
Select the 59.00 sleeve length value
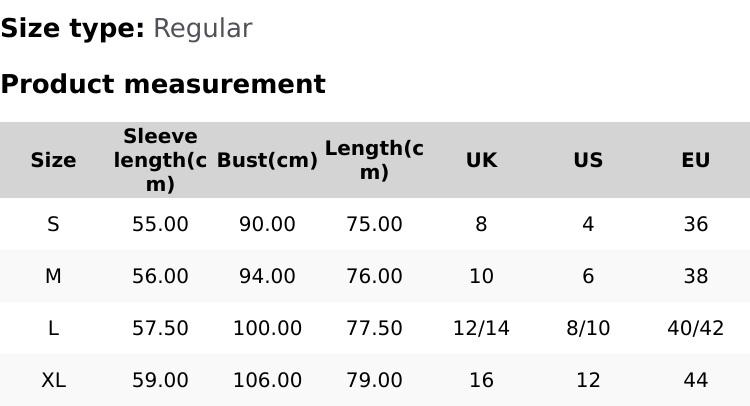click(160, 380)
